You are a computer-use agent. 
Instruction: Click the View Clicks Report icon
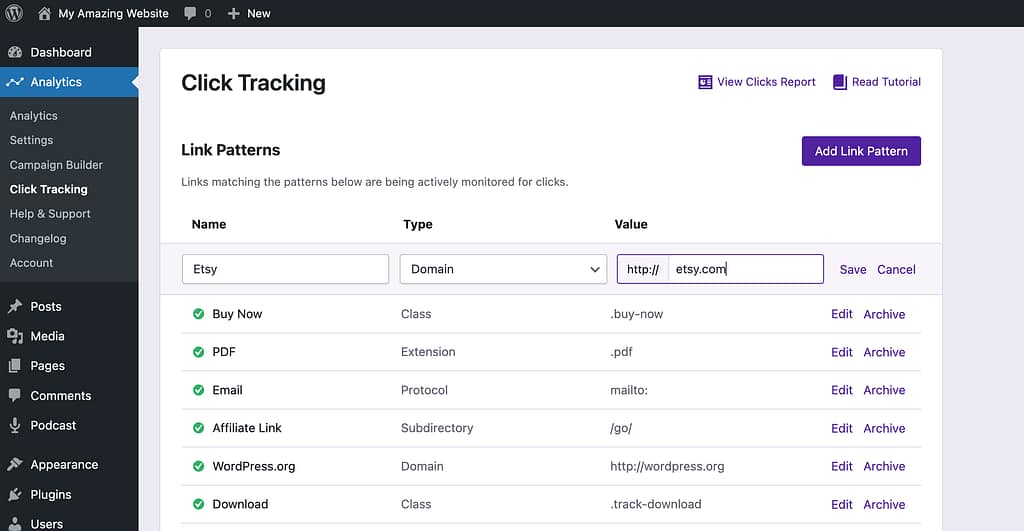[x=705, y=82]
